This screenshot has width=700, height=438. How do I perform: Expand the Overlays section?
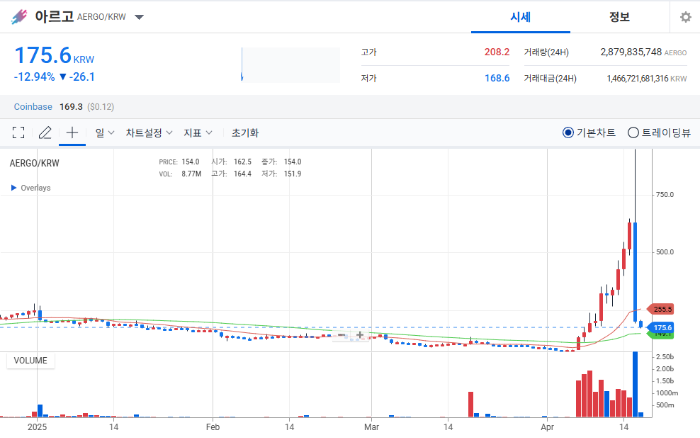(30, 188)
